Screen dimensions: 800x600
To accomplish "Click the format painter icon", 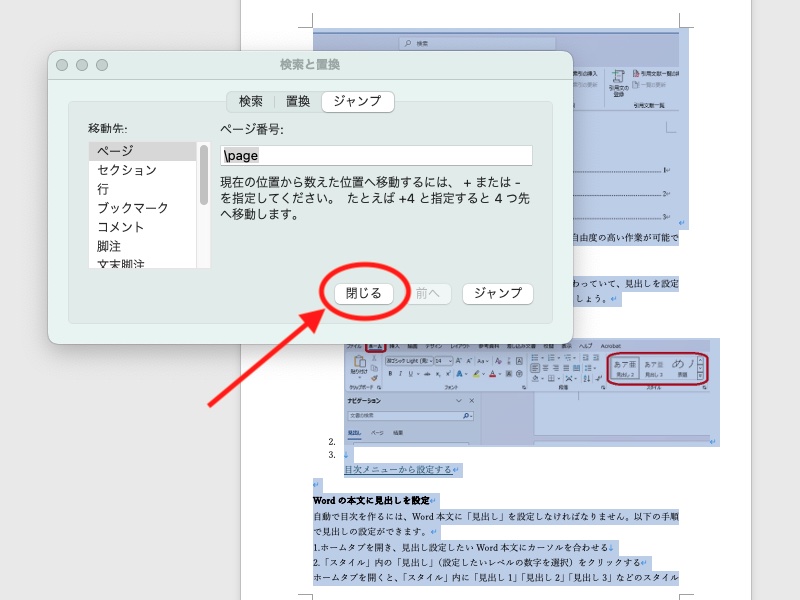I will [374, 377].
